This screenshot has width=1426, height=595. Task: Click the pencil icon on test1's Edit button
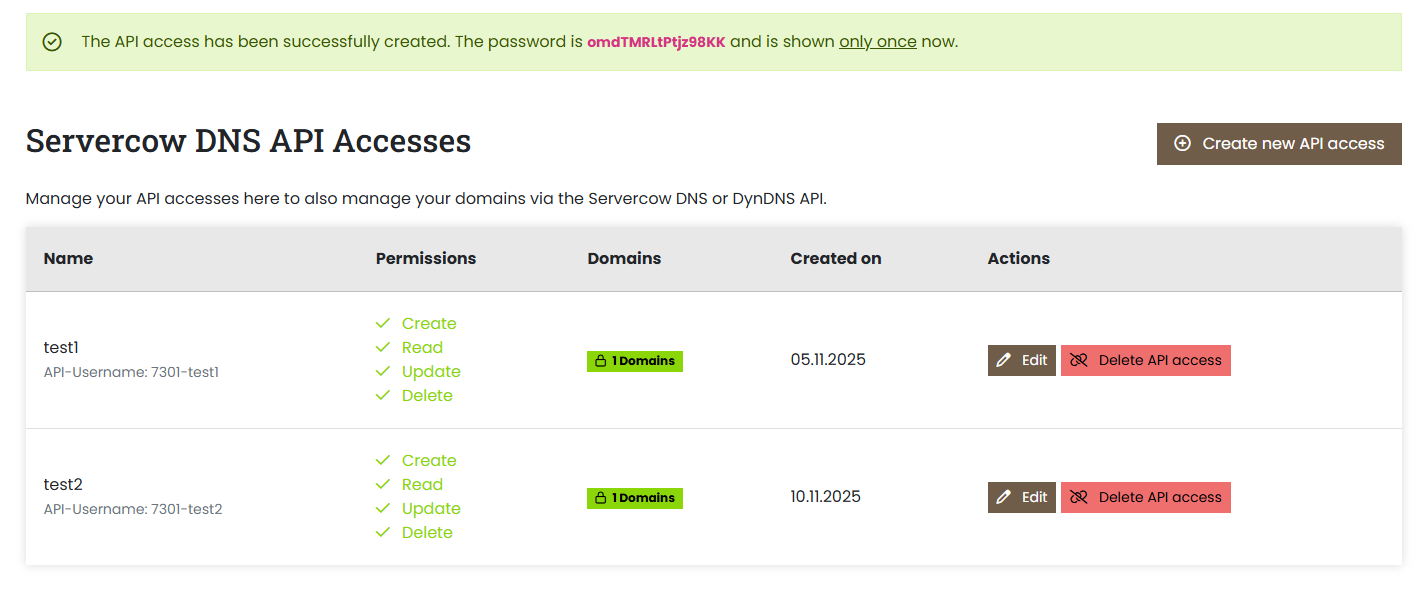(x=1005, y=360)
